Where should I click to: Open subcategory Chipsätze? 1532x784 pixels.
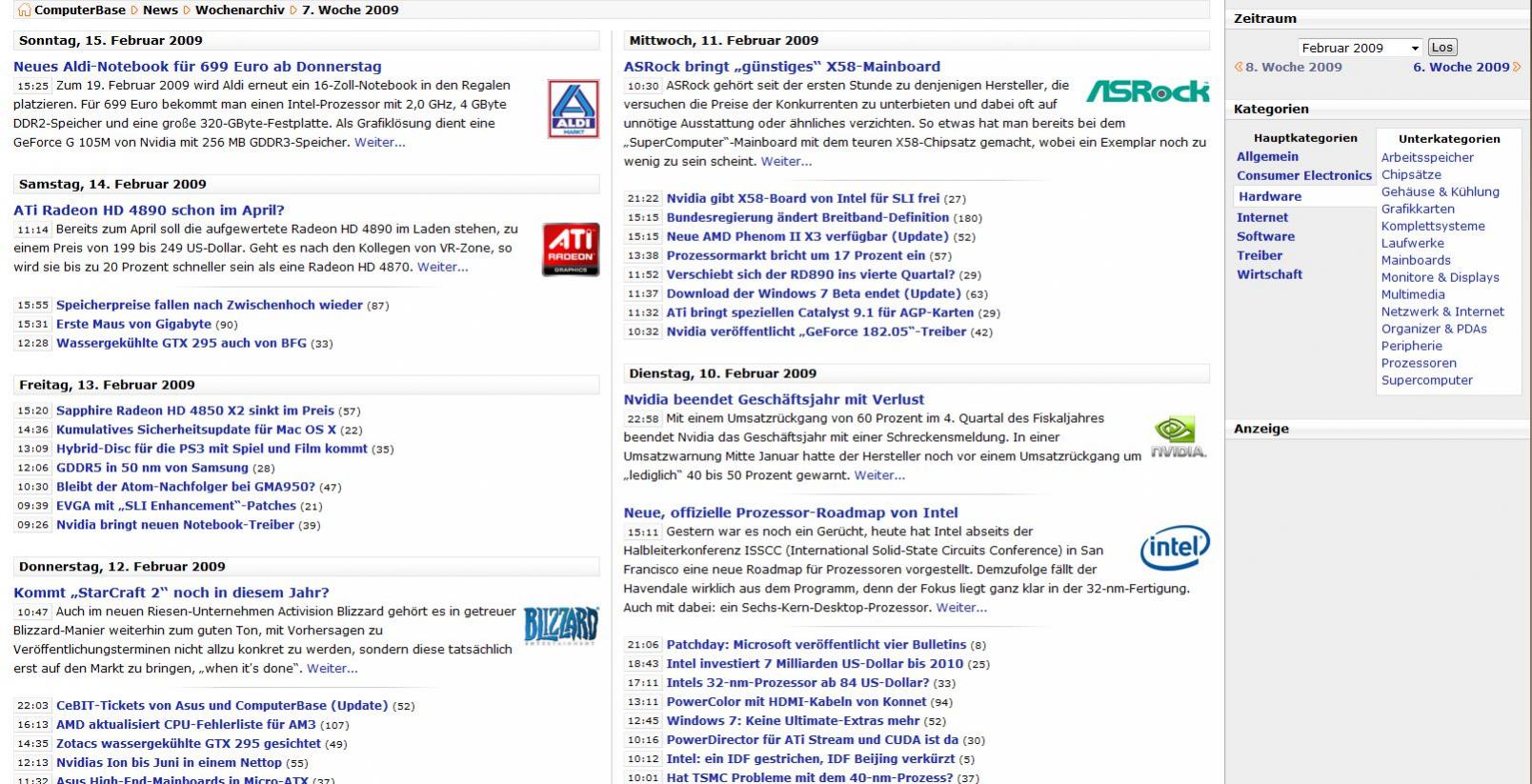pos(1411,174)
